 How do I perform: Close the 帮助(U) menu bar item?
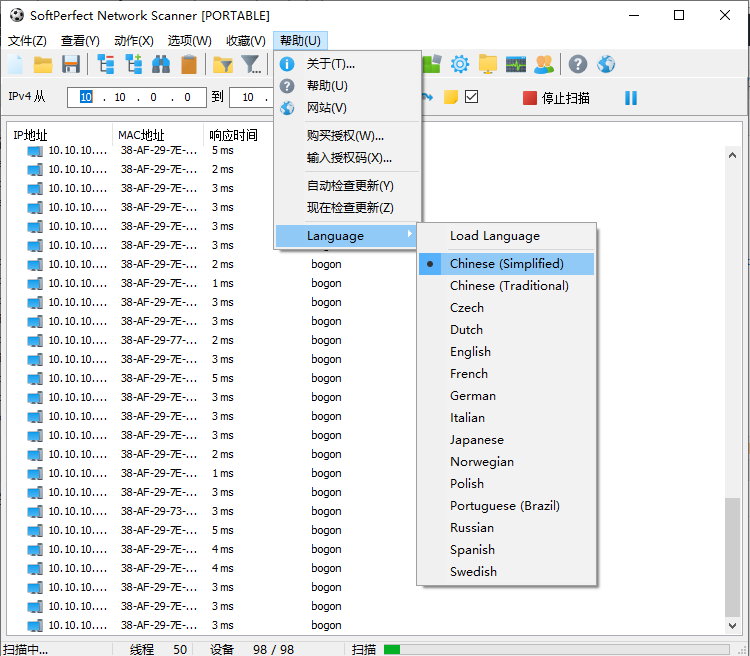point(300,41)
